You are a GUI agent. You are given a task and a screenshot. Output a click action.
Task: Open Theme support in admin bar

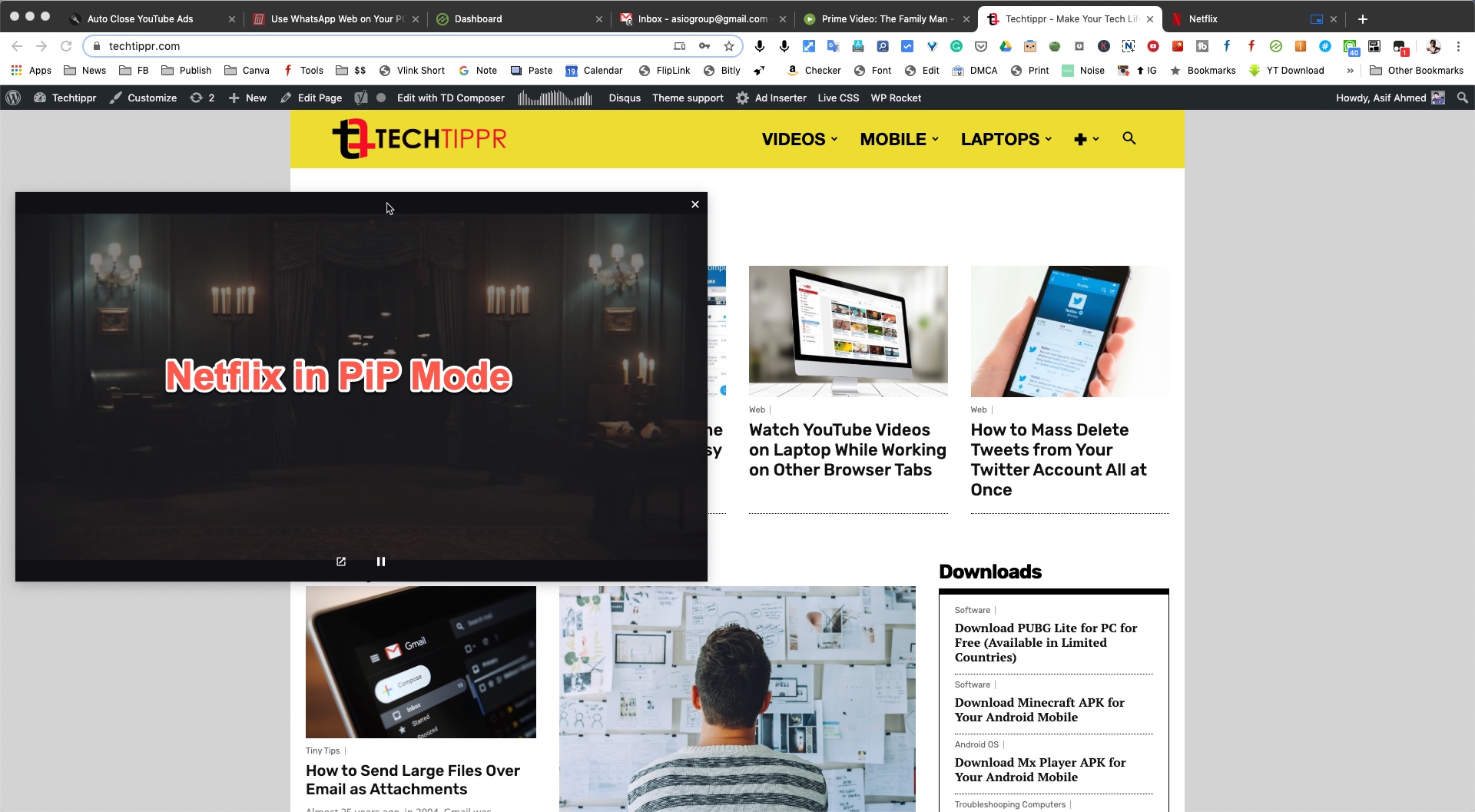click(688, 98)
